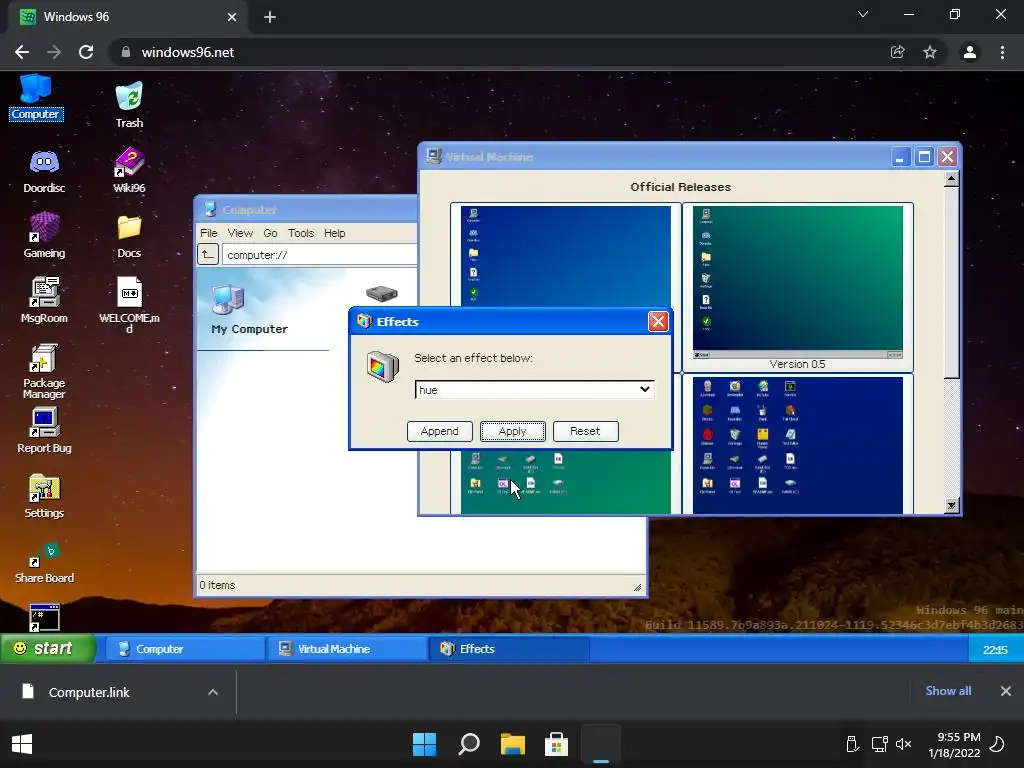The width and height of the screenshot is (1024, 768).
Task: Click the muted volume tray icon
Action: [904, 744]
